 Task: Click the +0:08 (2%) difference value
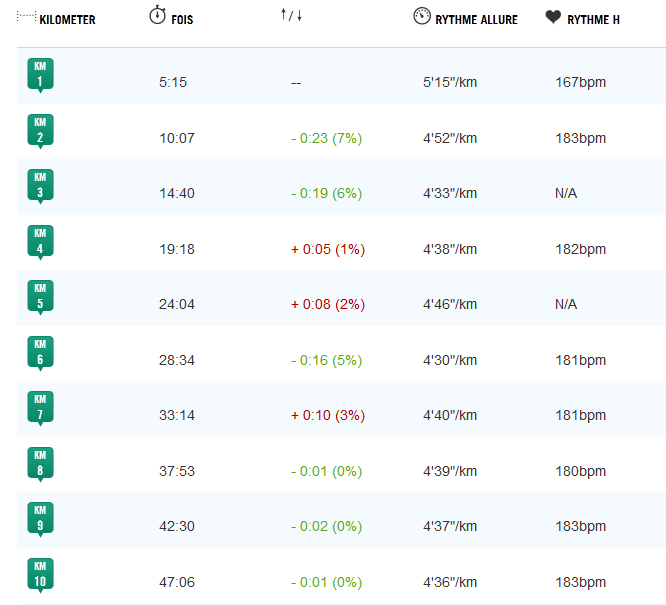tap(328, 305)
